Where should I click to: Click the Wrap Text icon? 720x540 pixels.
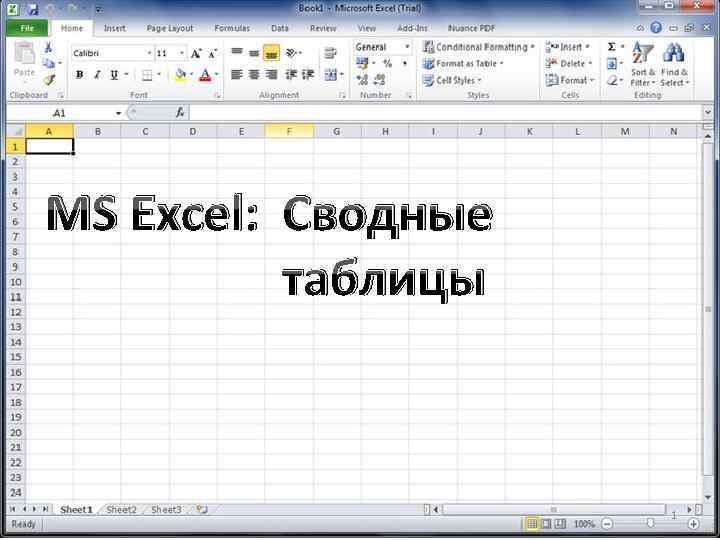[x=330, y=53]
